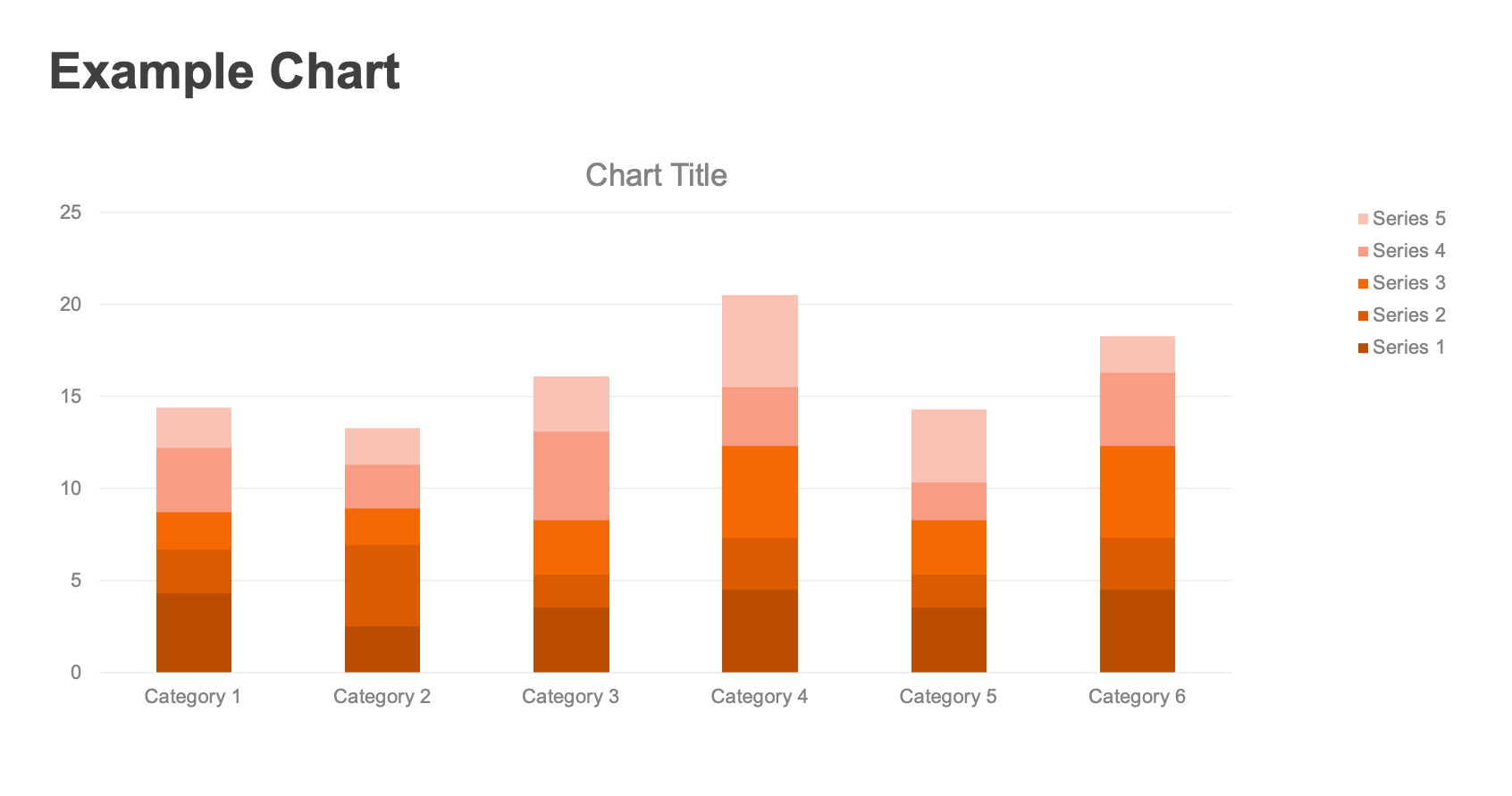Click the top light segment of Category 4 bar
The height and width of the screenshot is (796, 1512).
[760, 341]
